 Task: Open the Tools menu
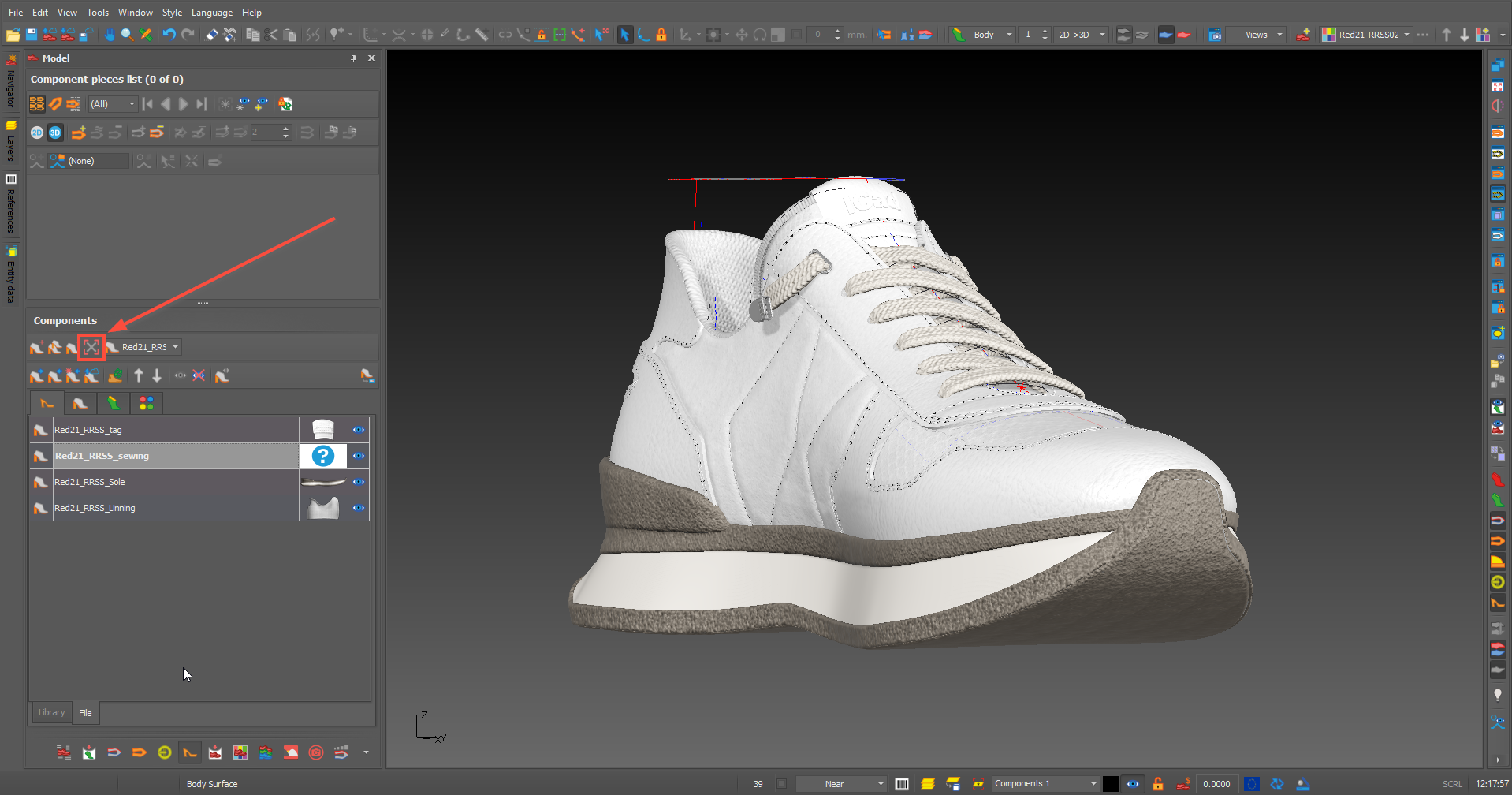coord(97,13)
